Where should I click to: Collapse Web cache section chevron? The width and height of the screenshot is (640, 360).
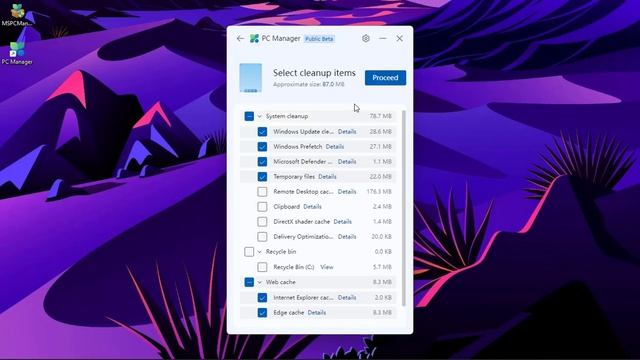tap(259, 282)
